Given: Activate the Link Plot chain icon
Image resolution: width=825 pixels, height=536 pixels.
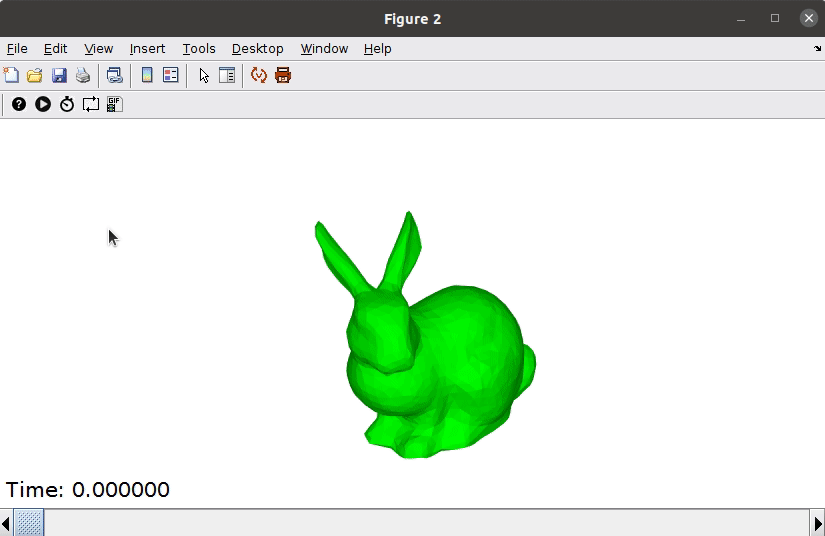Looking at the screenshot, I should tap(114, 75).
